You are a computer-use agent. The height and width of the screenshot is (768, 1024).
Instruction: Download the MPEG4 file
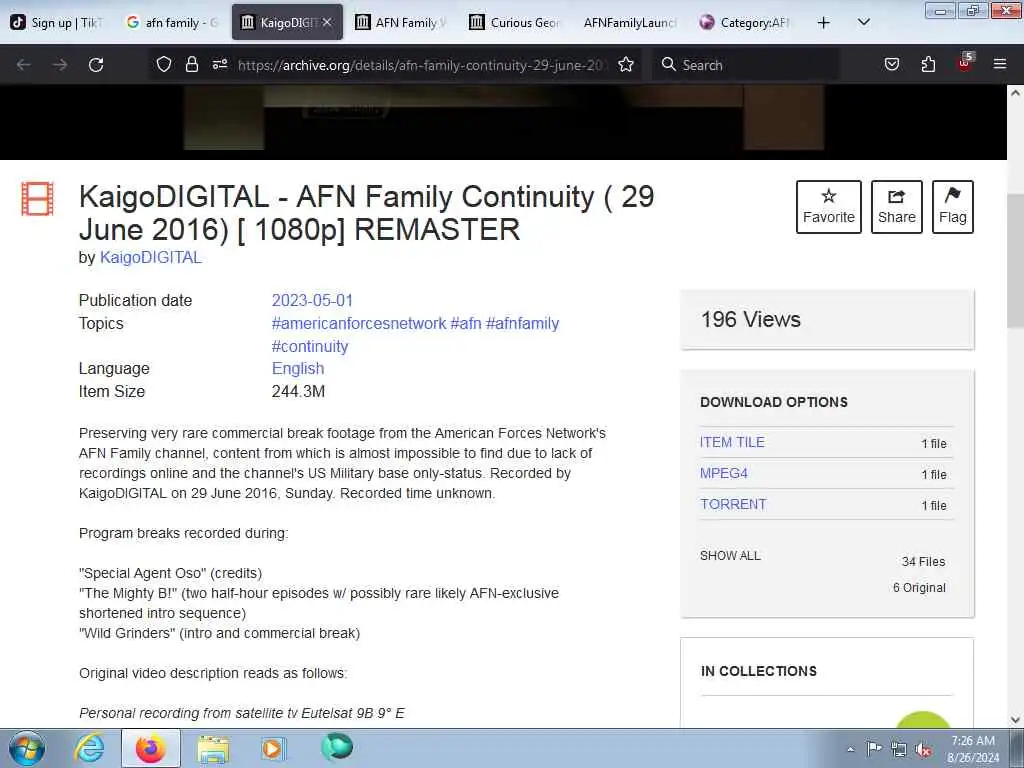pyautogui.click(x=724, y=473)
